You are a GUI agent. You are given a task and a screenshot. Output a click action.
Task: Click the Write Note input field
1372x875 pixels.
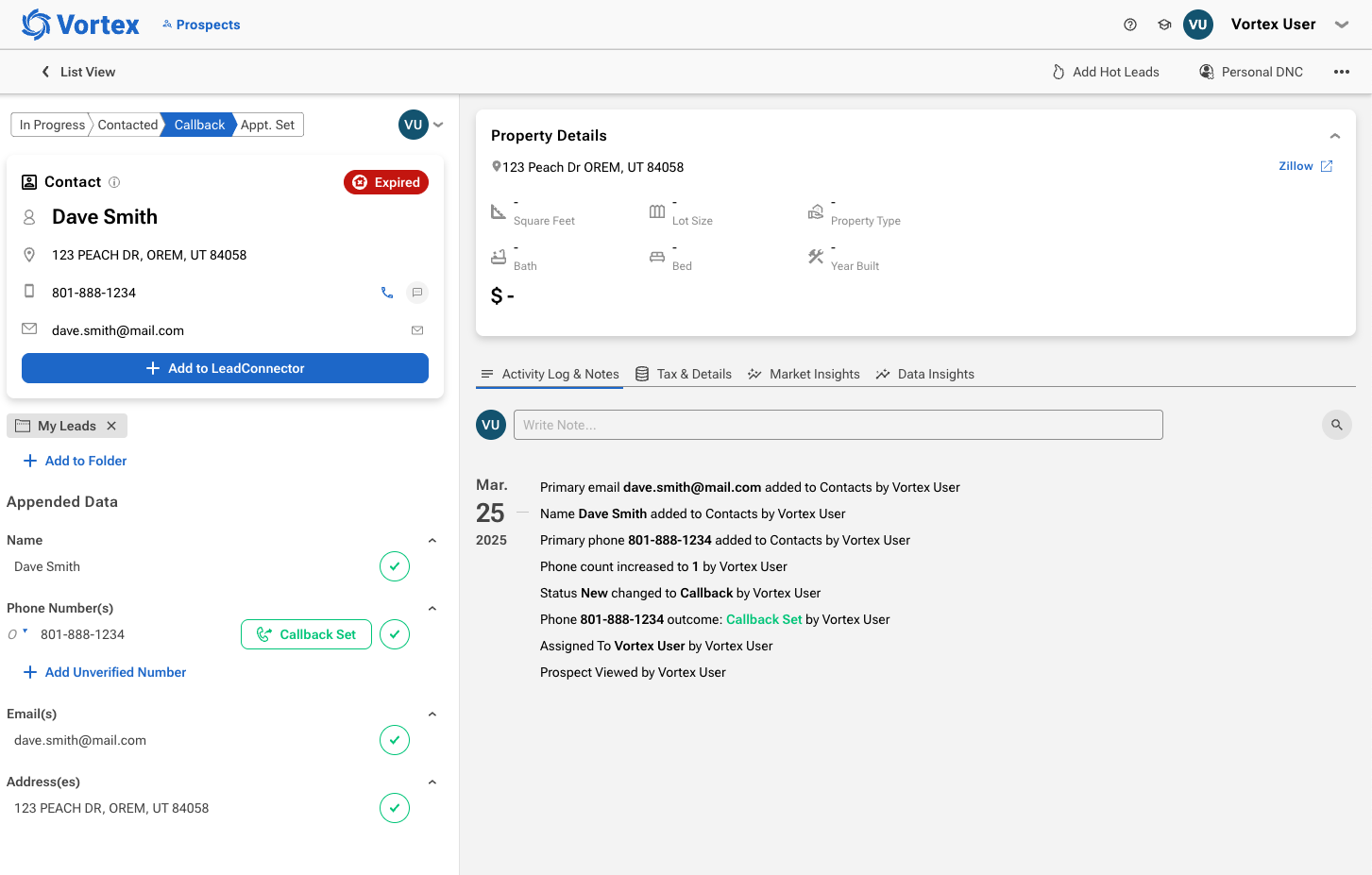[838, 425]
